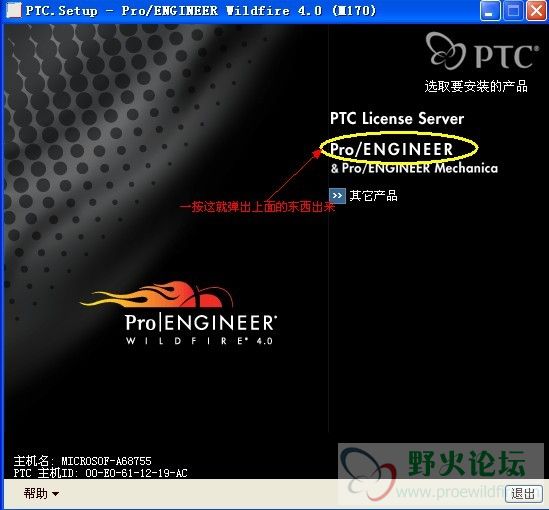
Task: Choose Pro/ENGINEER product to install
Action: pyautogui.click(x=391, y=149)
